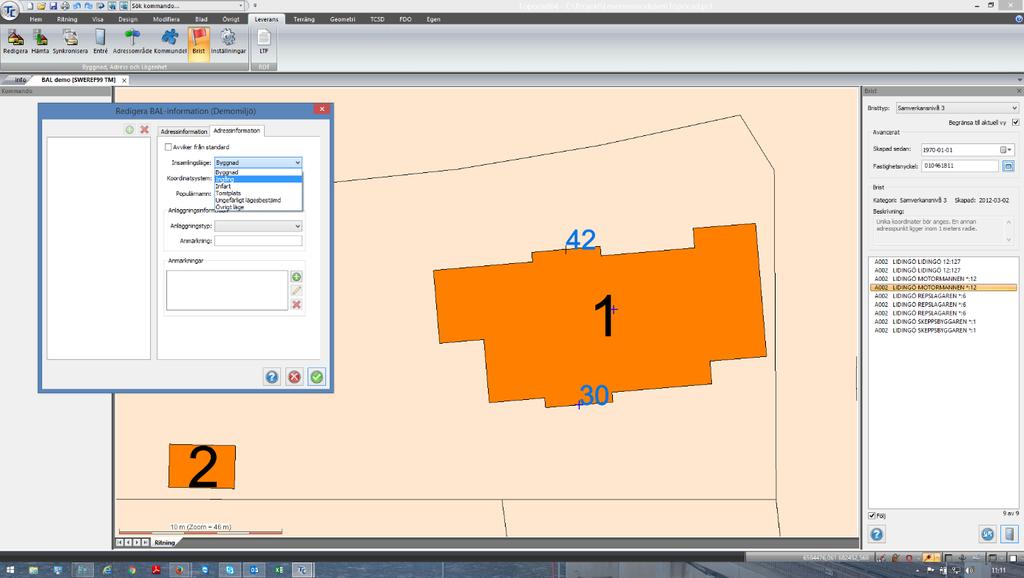1024x578 pixels.
Task: Confirm BAL dialog with green checkmark
Action: pos(317,377)
